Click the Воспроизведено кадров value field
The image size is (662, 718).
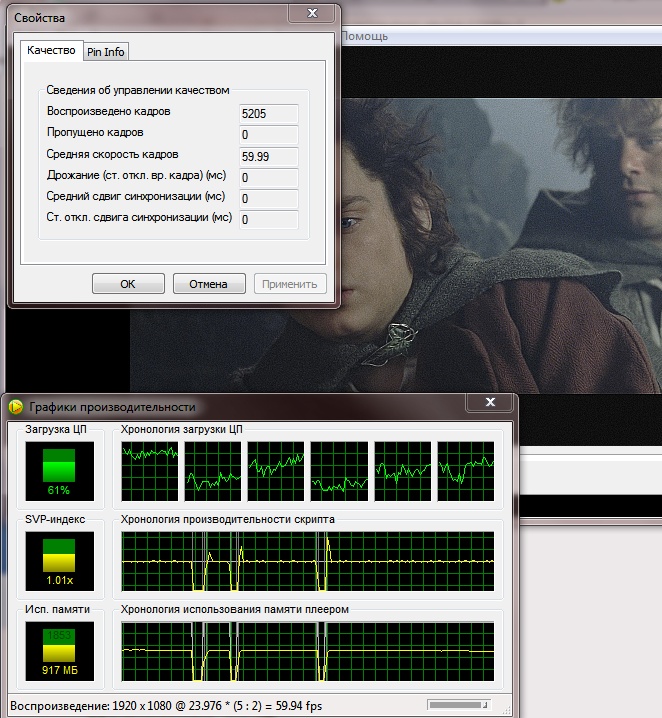[x=268, y=114]
